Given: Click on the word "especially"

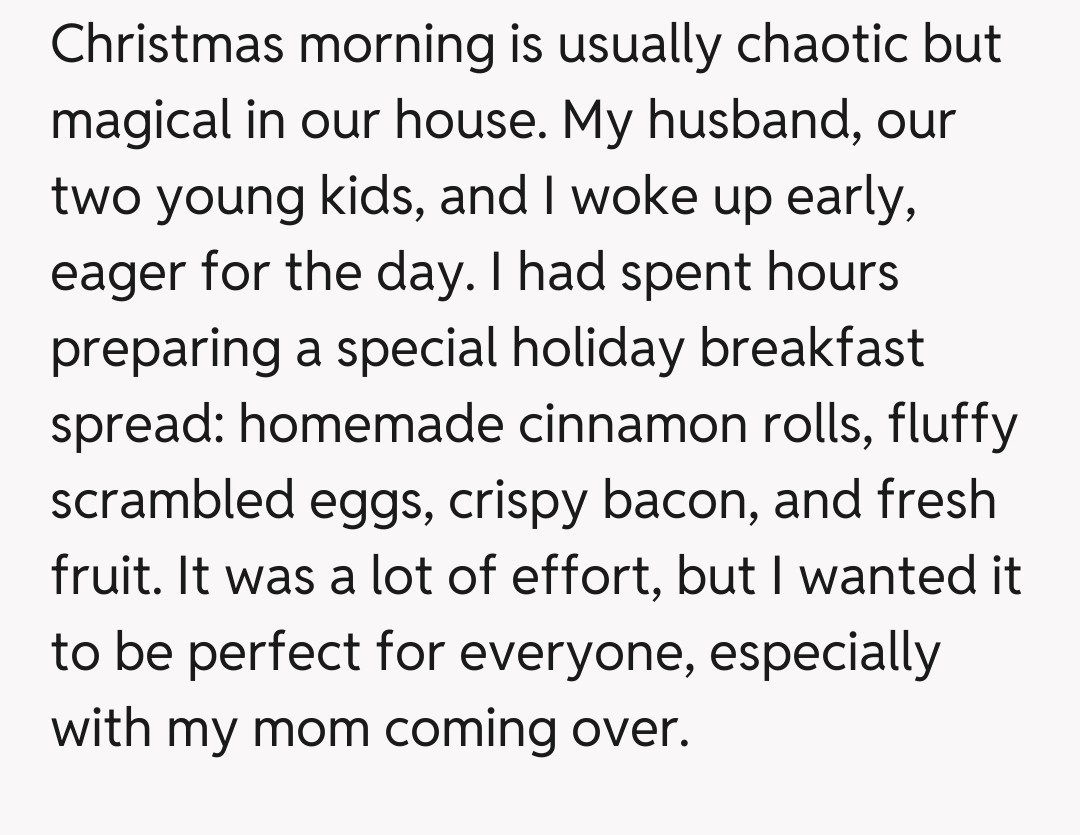Looking at the screenshot, I should pyautogui.click(x=825, y=654).
